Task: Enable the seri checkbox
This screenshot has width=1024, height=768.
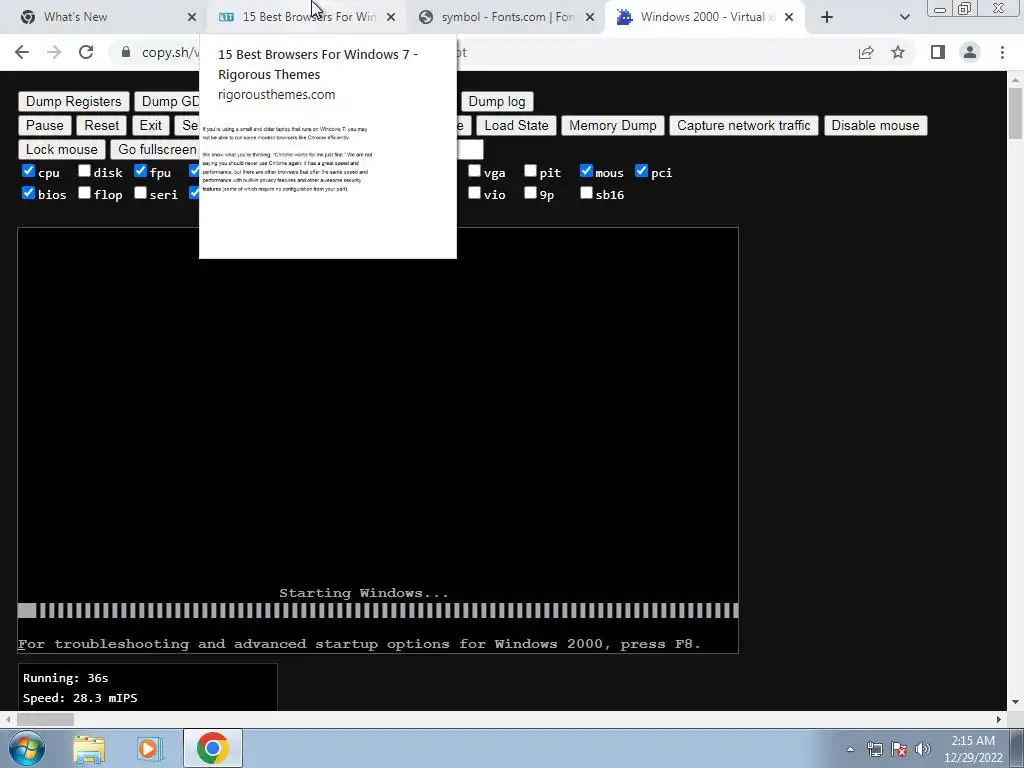Action: pyautogui.click(x=140, y=193)
